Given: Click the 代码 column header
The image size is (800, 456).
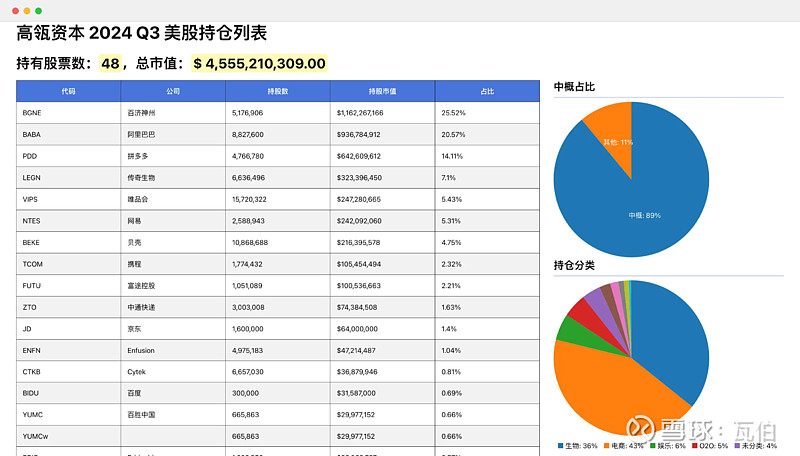Looking at the screenshot, I should coord(68,91).
